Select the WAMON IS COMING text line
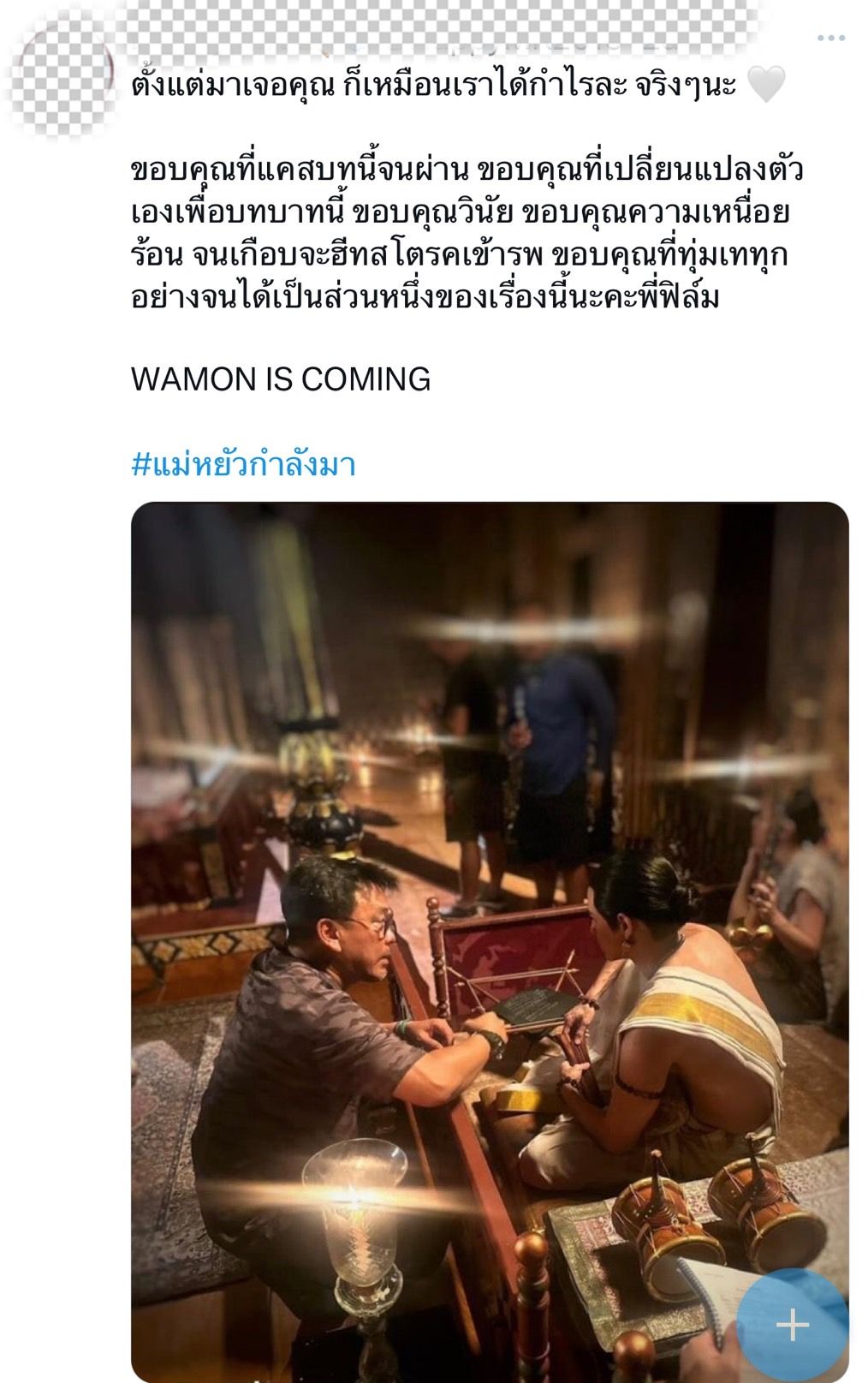This screenshot has width=868, height=1383. pos(281,379)
